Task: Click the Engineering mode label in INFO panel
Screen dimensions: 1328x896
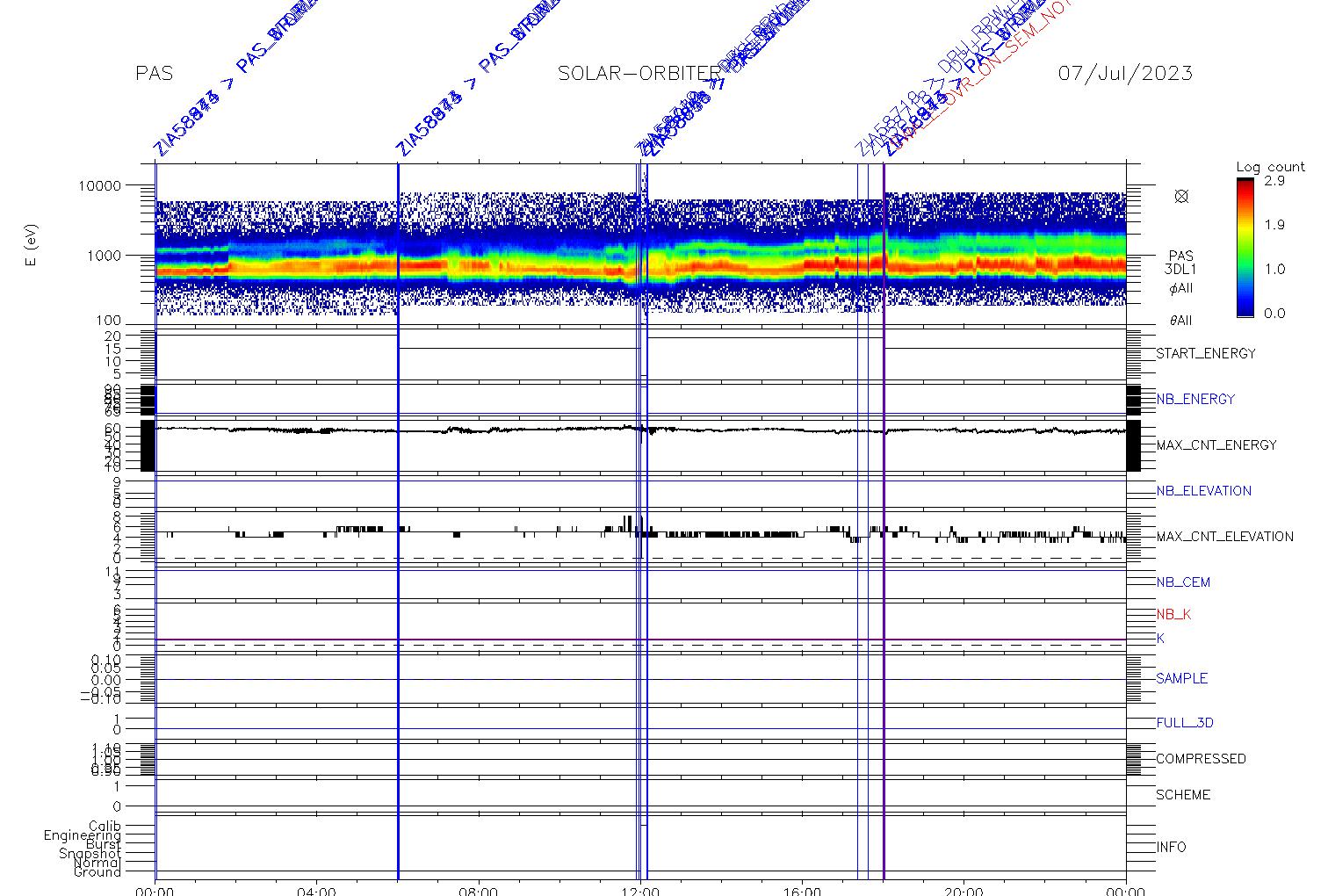Action: tap(83, 835)
